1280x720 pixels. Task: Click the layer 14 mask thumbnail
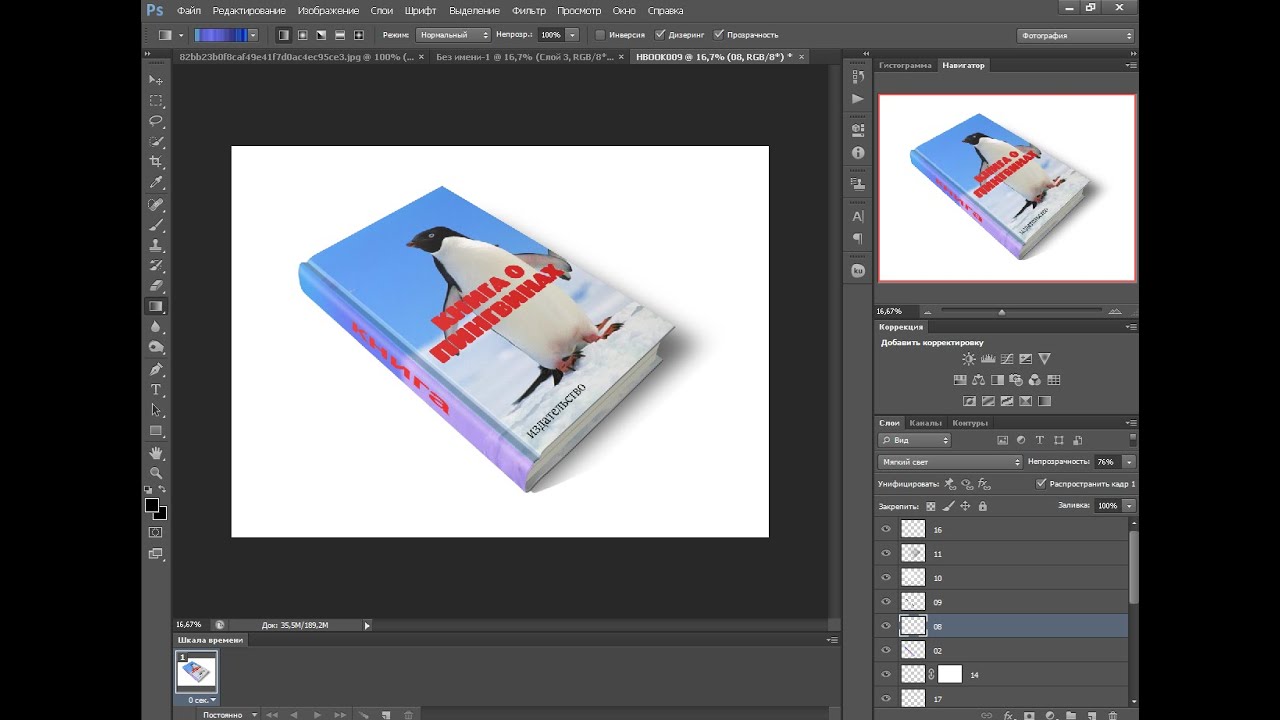(949, 674)
